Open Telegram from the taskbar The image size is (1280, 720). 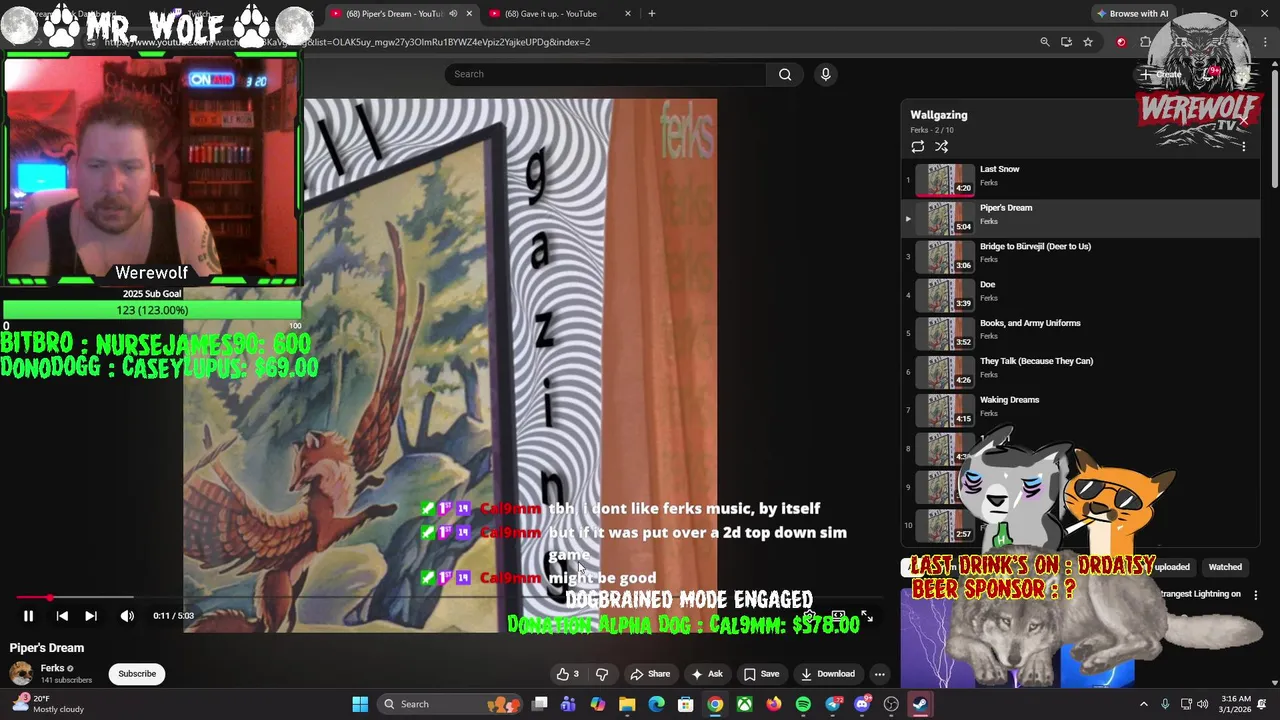(833, 704)
